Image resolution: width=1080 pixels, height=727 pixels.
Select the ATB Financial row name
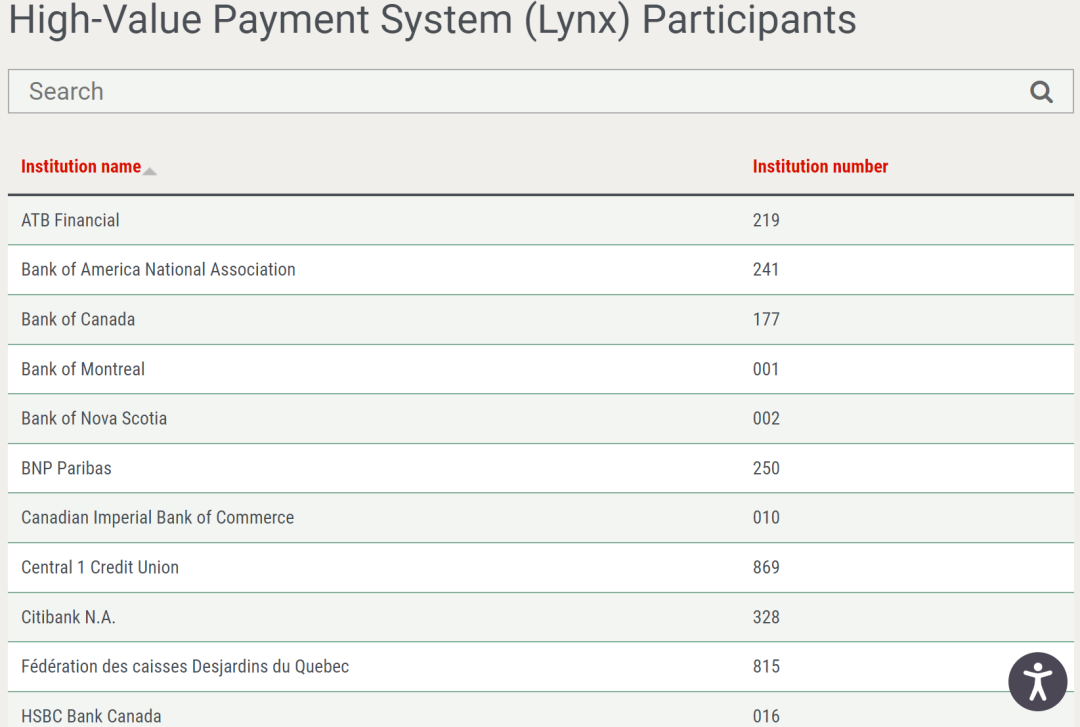coord(70,220)
